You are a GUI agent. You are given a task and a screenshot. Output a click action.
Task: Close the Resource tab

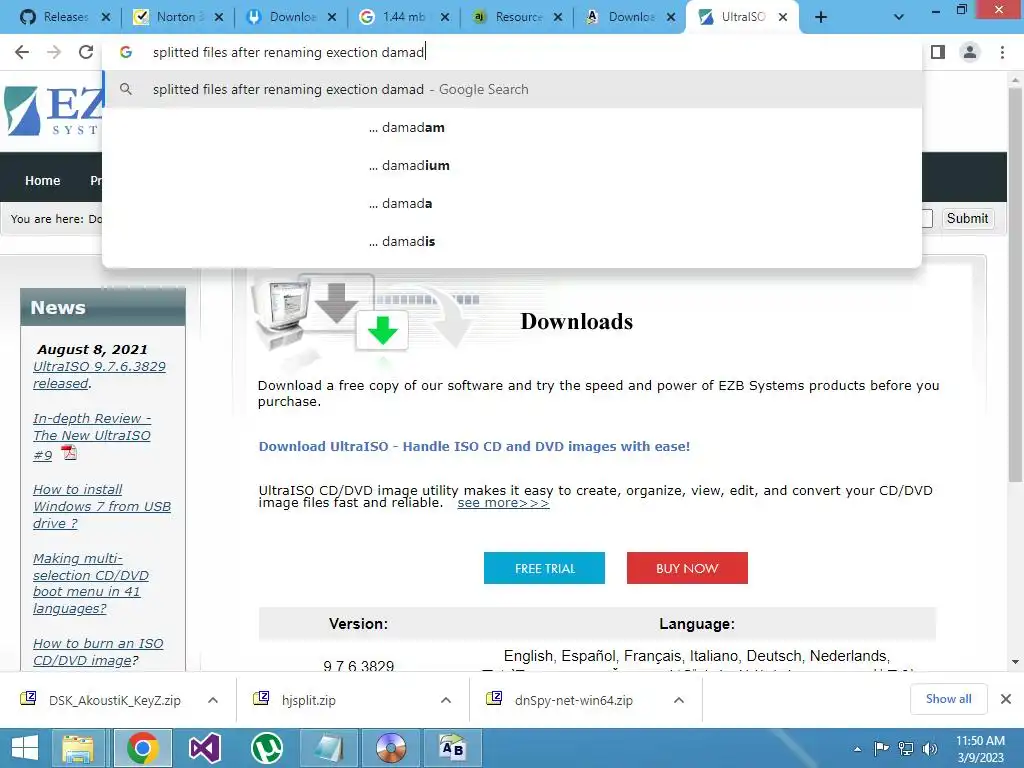(x=558, y=18)
